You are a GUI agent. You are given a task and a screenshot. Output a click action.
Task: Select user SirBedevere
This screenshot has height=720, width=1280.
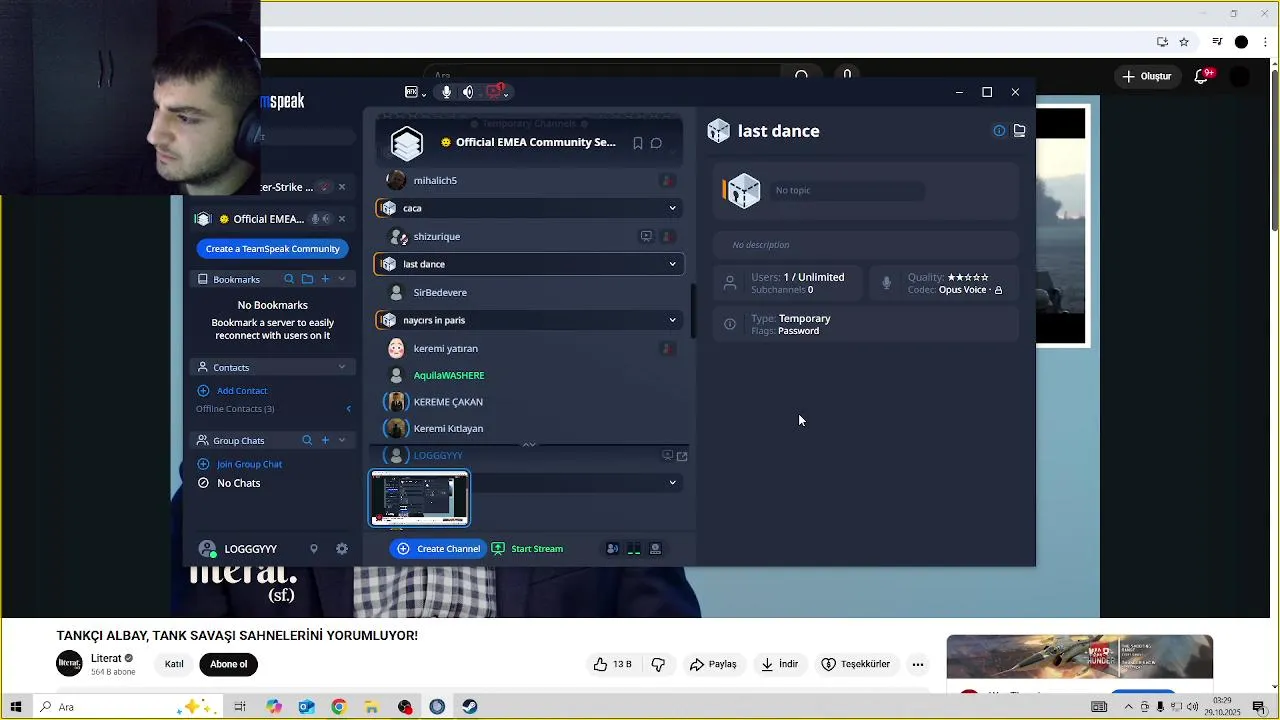(x=440, y=292)
